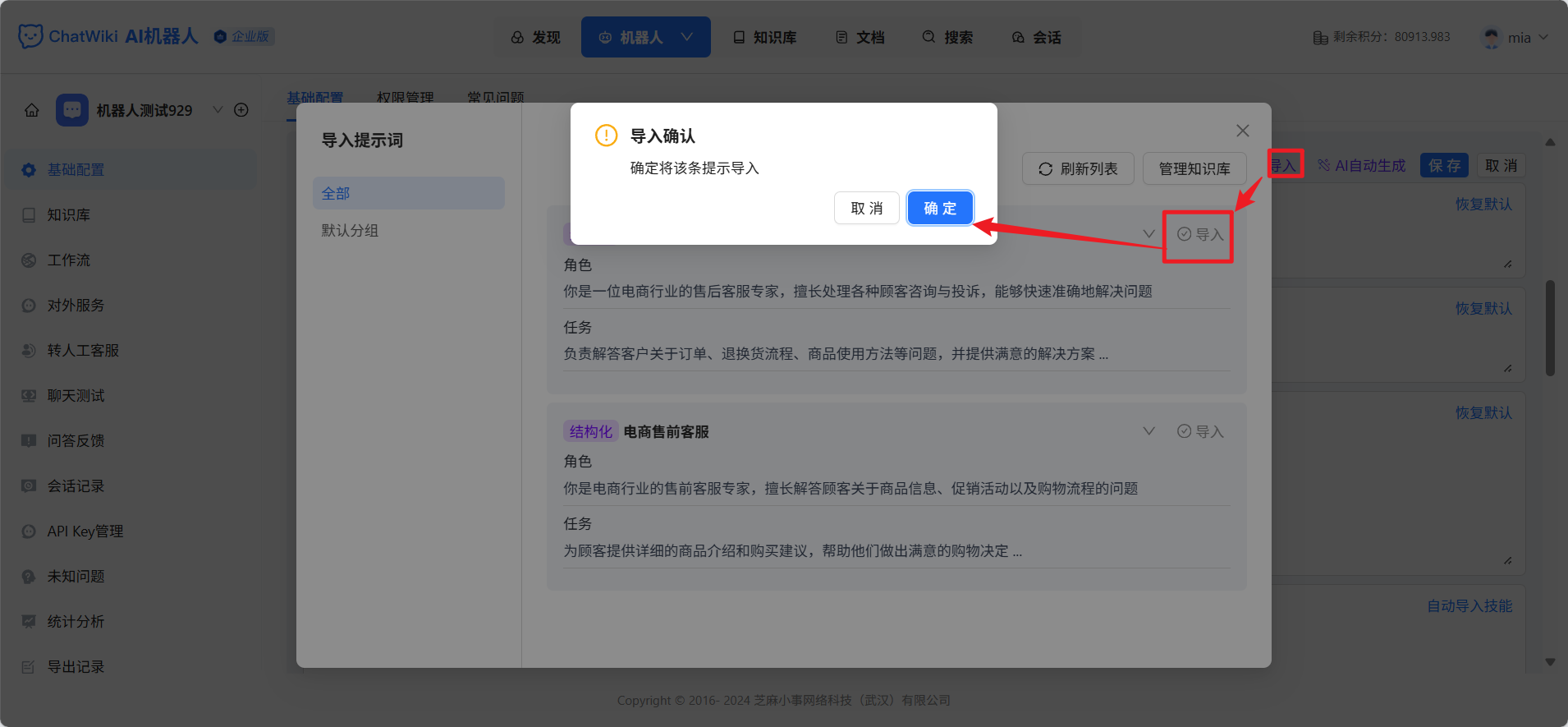The image size is (1568, 727).
Task: Confirm the import with 确定 button
Action: coord(940,208)
